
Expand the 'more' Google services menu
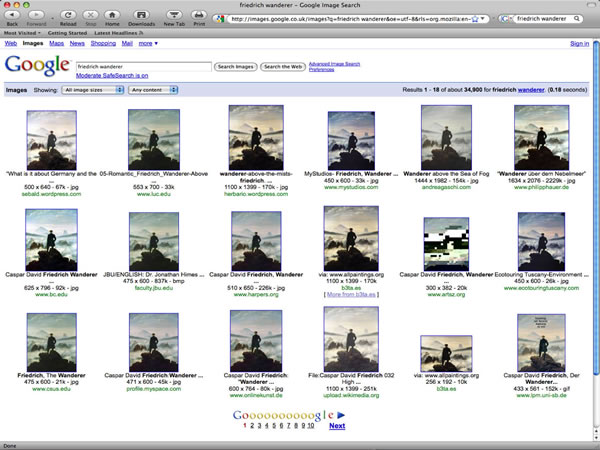click(148, 44)
